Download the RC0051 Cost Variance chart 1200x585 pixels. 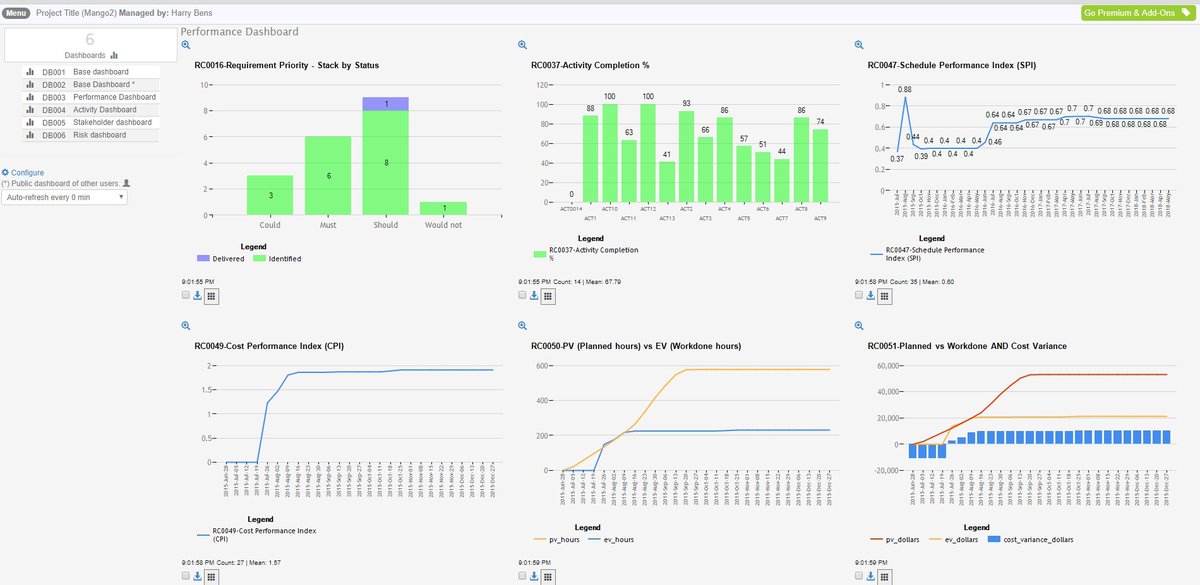(870, 576)
